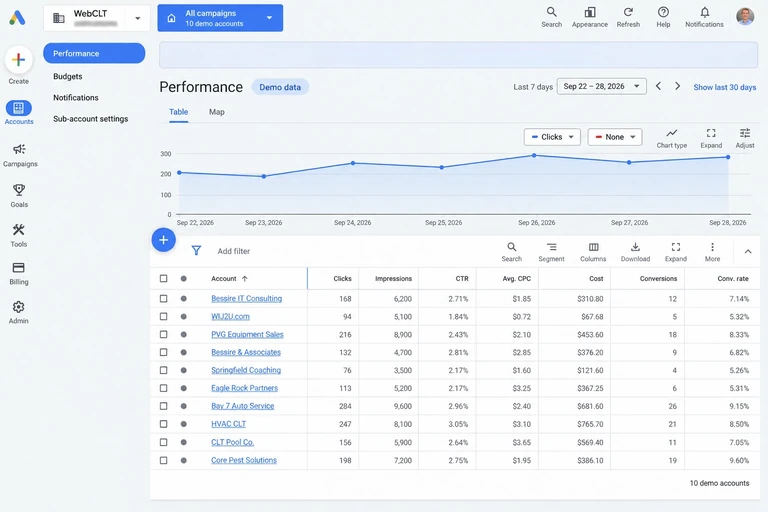Check the WIJ2U.com row checkbox
Image resolution: width=768 pixels, height=512 pixels.
[x=164, y=317]
